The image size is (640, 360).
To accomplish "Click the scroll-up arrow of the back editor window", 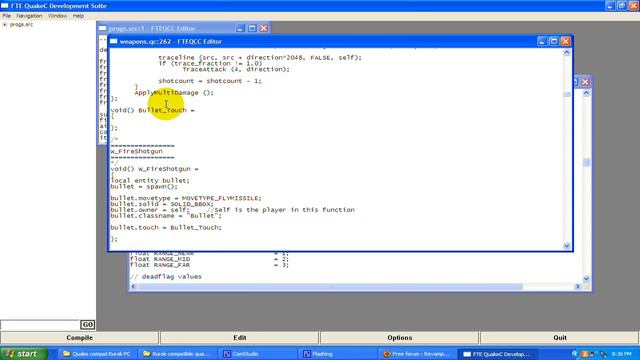I will click(x=586, y=93).
